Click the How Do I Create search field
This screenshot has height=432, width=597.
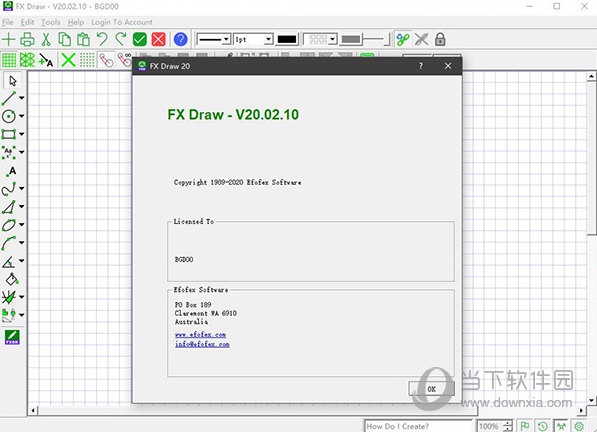[x=418, y=426]
